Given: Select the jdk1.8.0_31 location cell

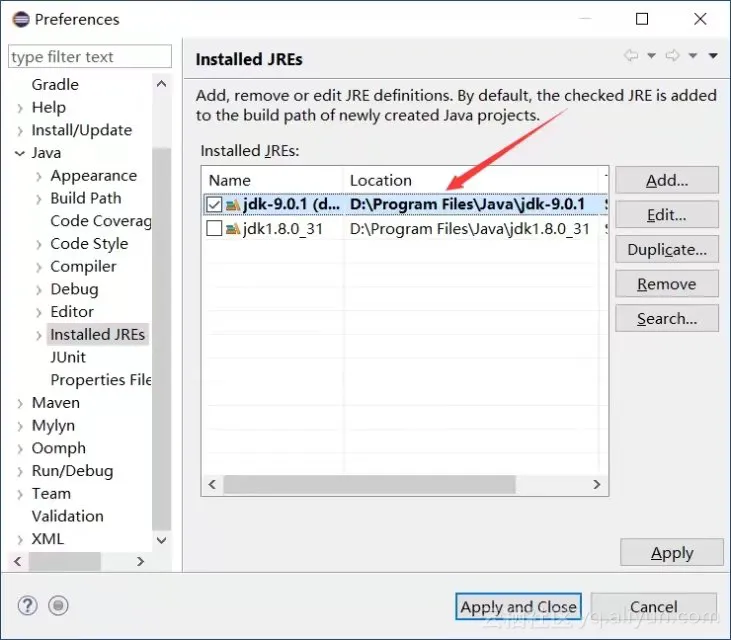Looking at the screenshot, I should [469, 229].
